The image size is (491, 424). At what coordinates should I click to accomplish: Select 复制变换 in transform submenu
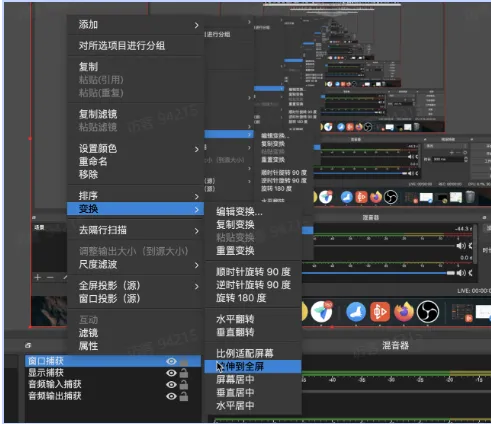[235, 225]
